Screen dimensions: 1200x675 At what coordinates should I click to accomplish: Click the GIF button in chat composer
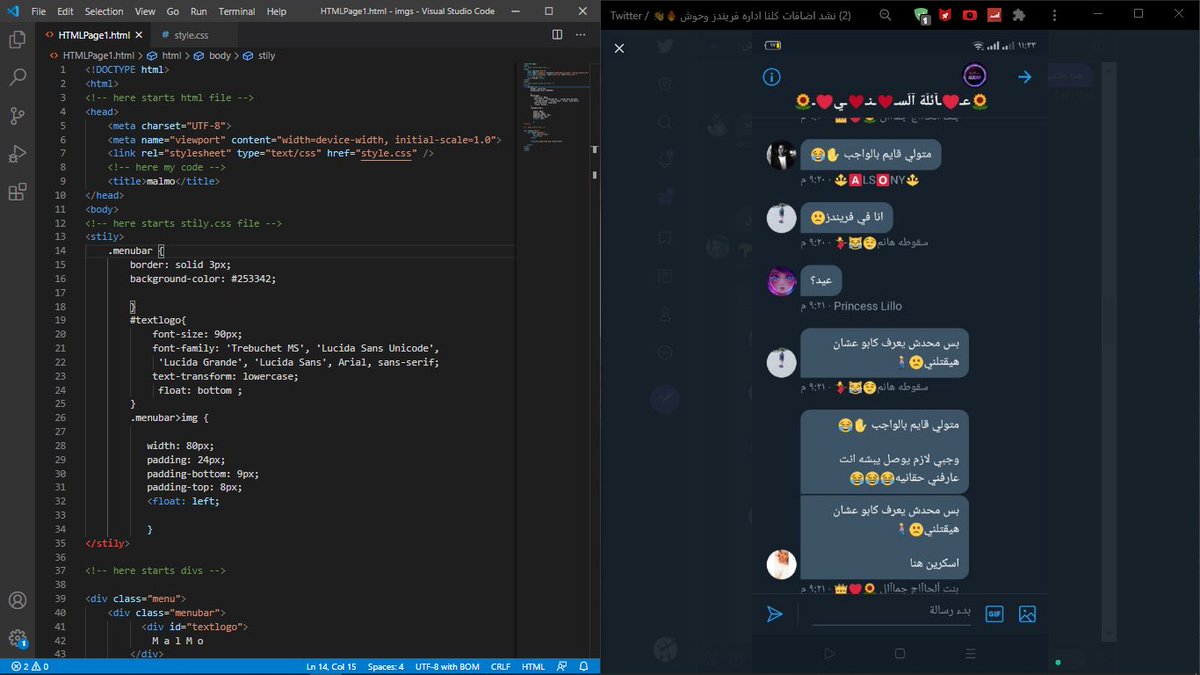click(x=994, y=614)
